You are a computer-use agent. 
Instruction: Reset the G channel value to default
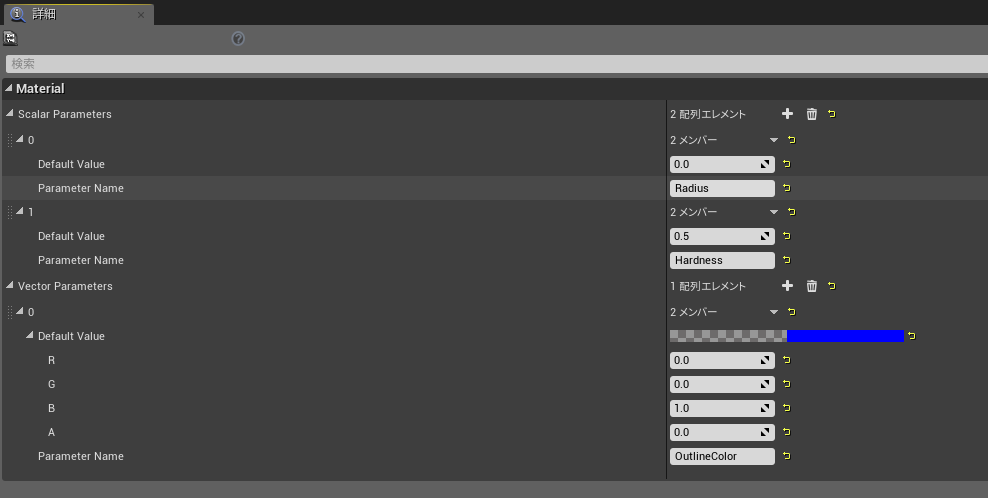pos(787,384)
